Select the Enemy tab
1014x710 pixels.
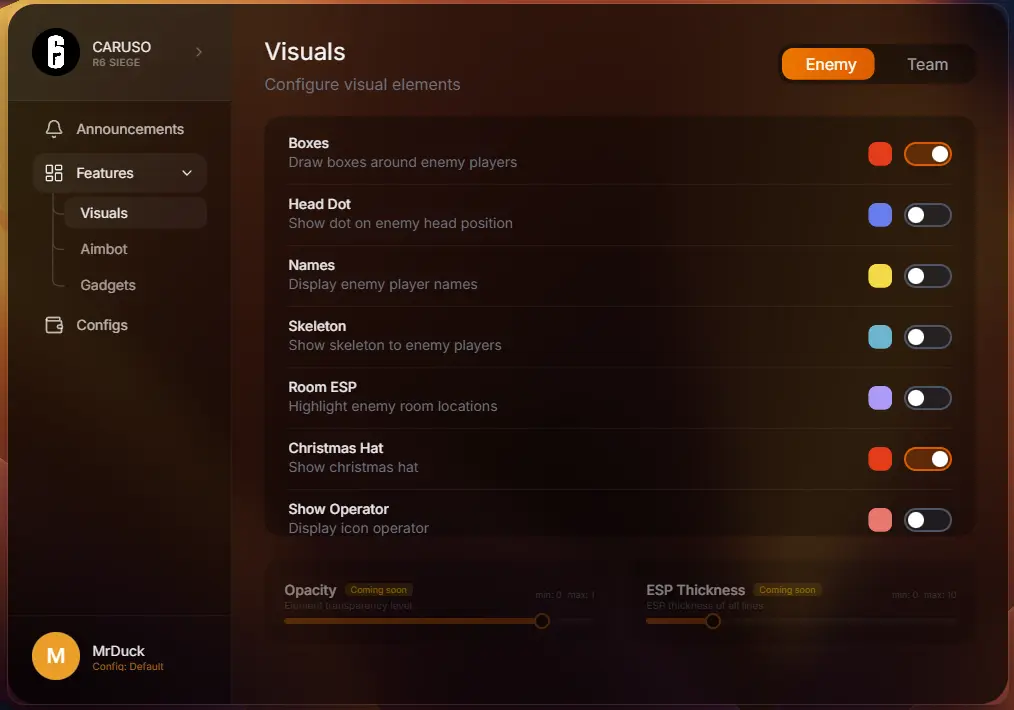point(829,64)
